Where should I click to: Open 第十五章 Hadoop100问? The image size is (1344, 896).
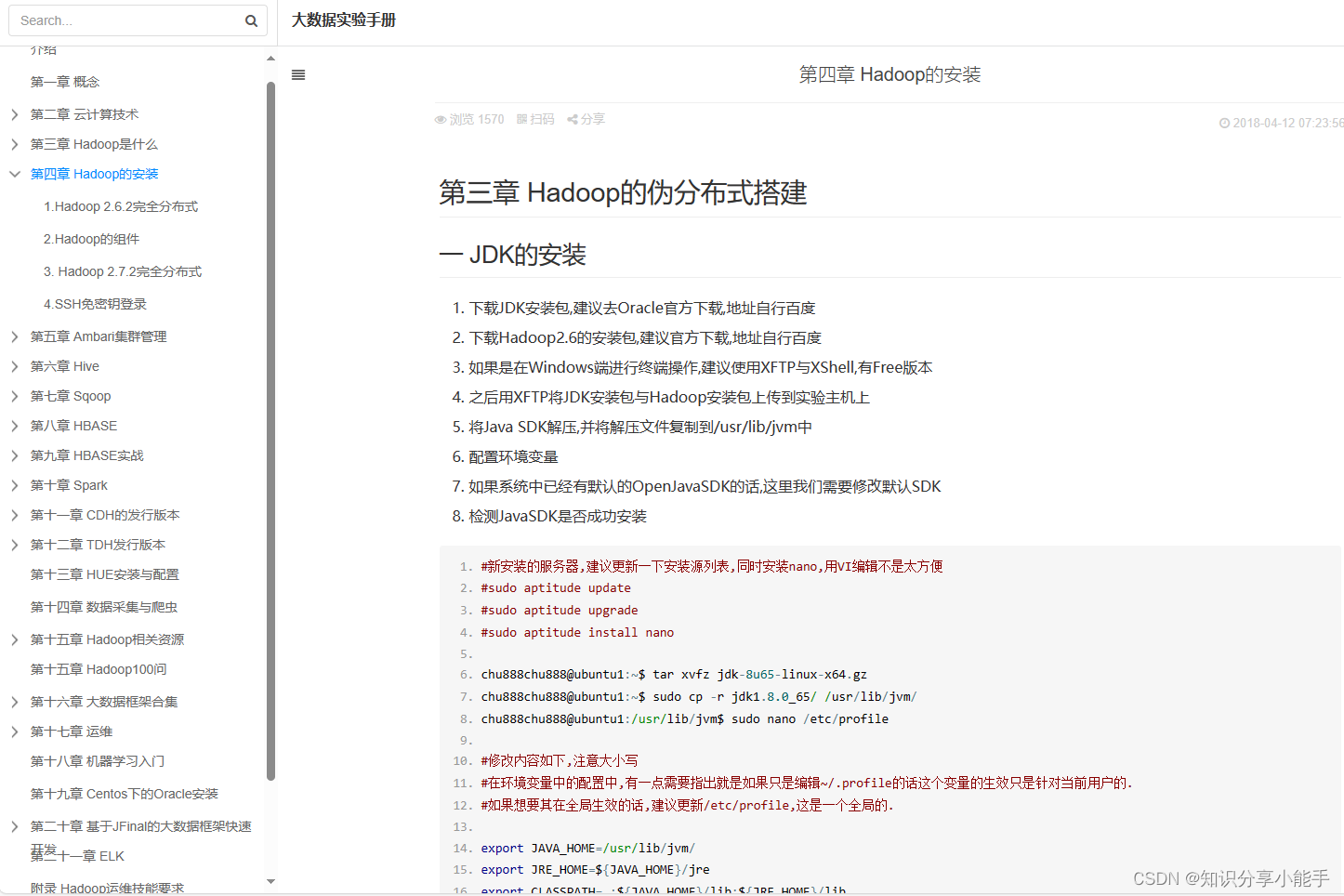[99, 669]
